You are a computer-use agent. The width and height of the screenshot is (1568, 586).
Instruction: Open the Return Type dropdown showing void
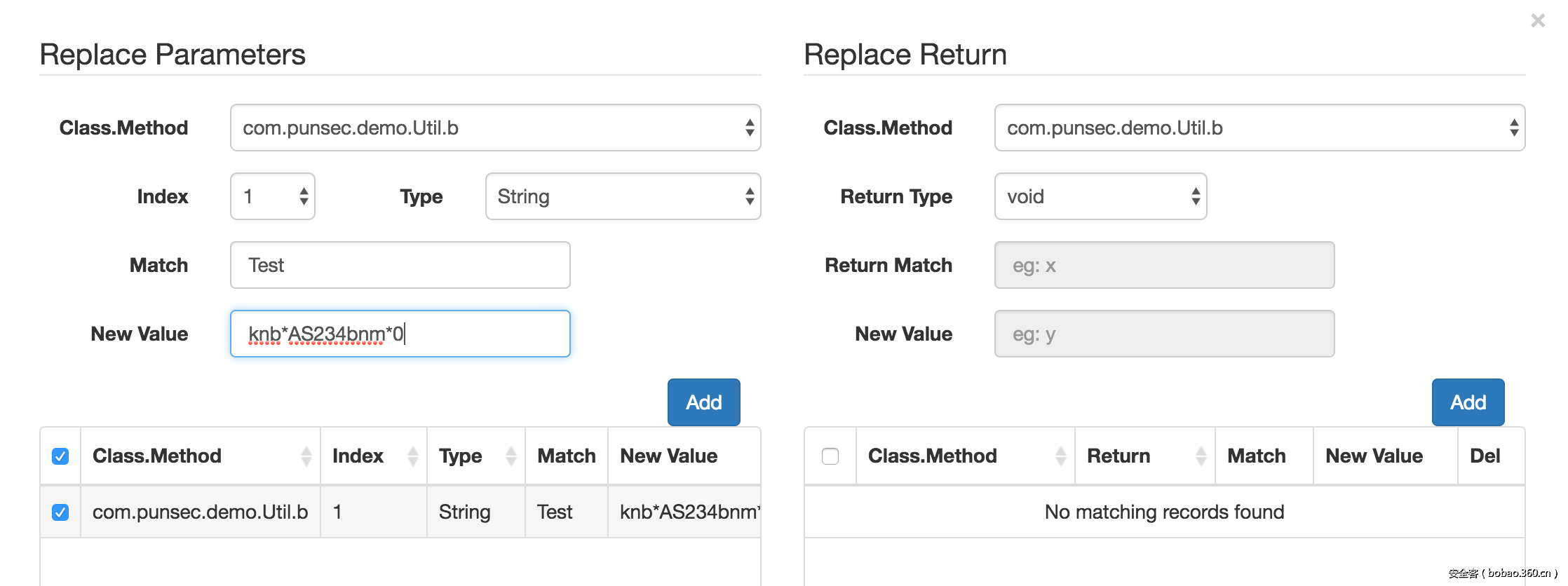(1100, 196)
